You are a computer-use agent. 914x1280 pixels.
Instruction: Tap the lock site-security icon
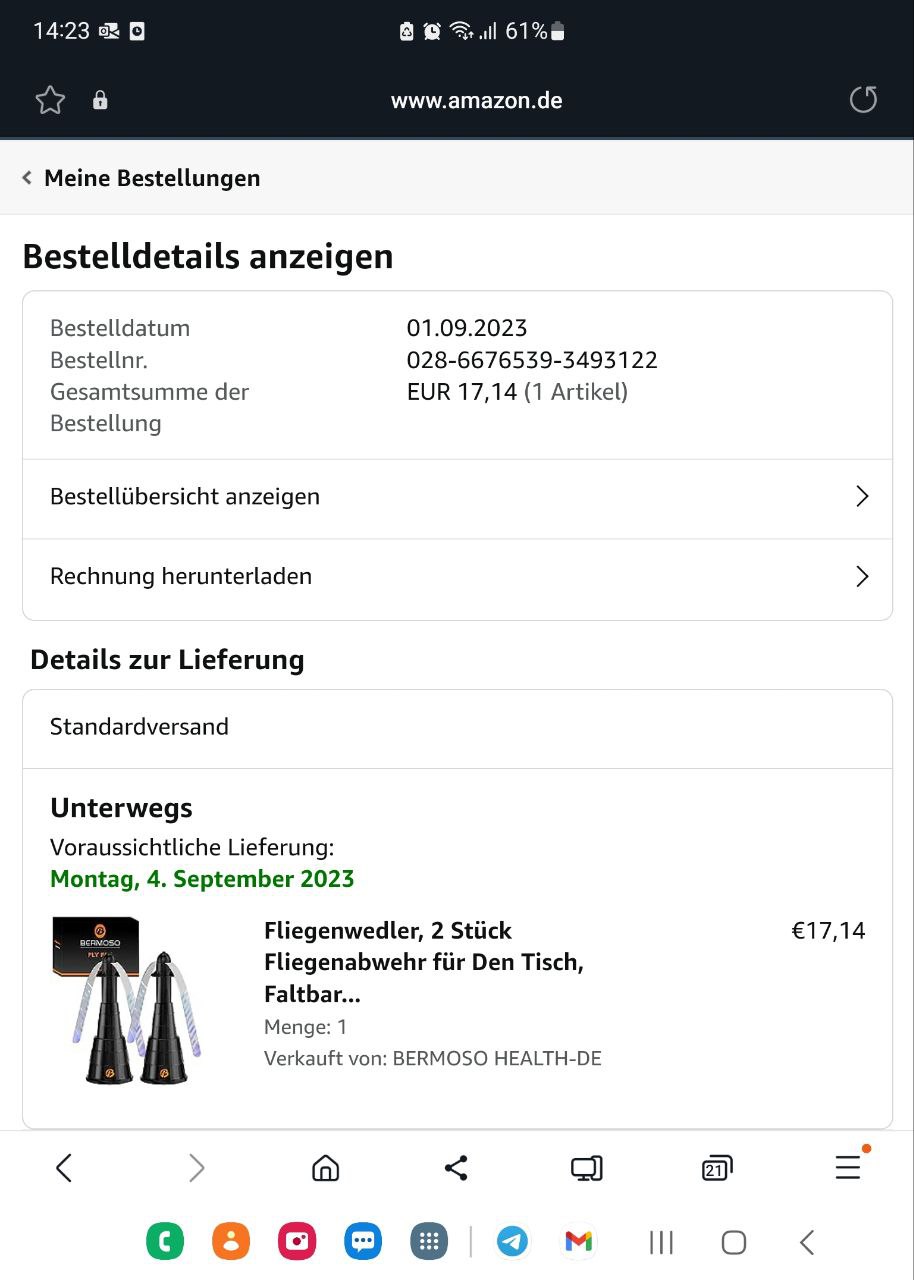point(100,100)
